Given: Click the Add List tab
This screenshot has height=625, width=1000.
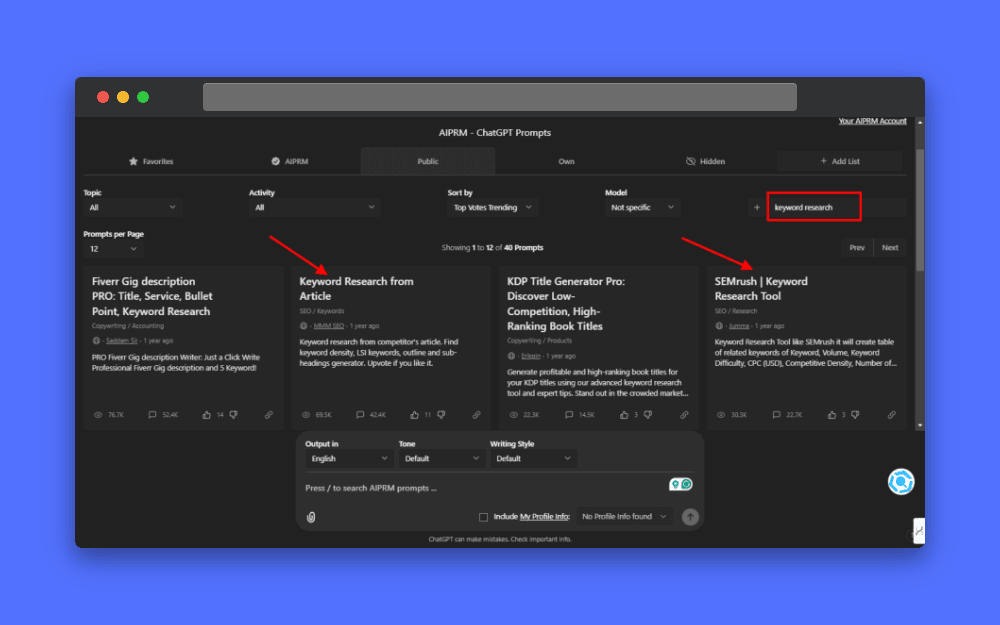Looking at the screenshot, I should pos(840,161).
